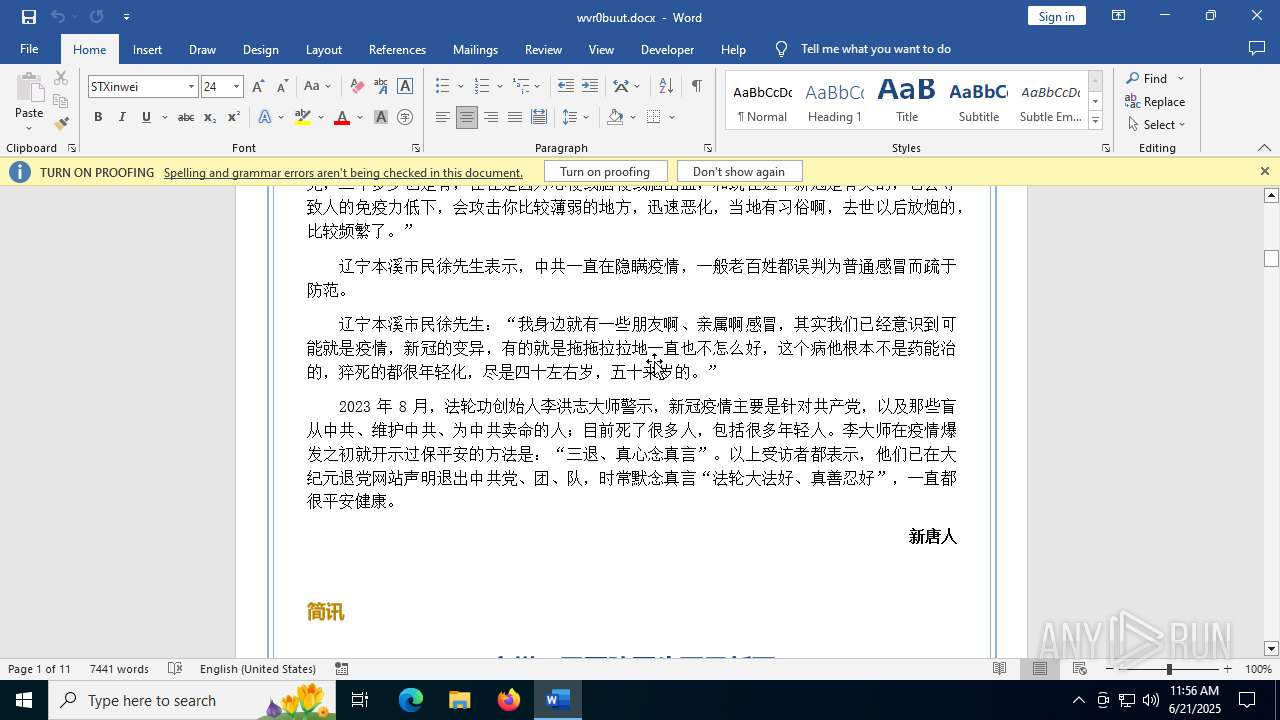Cut selection with scissors icon
Screen dimensions: 1280x720
(x=61, y=78)
